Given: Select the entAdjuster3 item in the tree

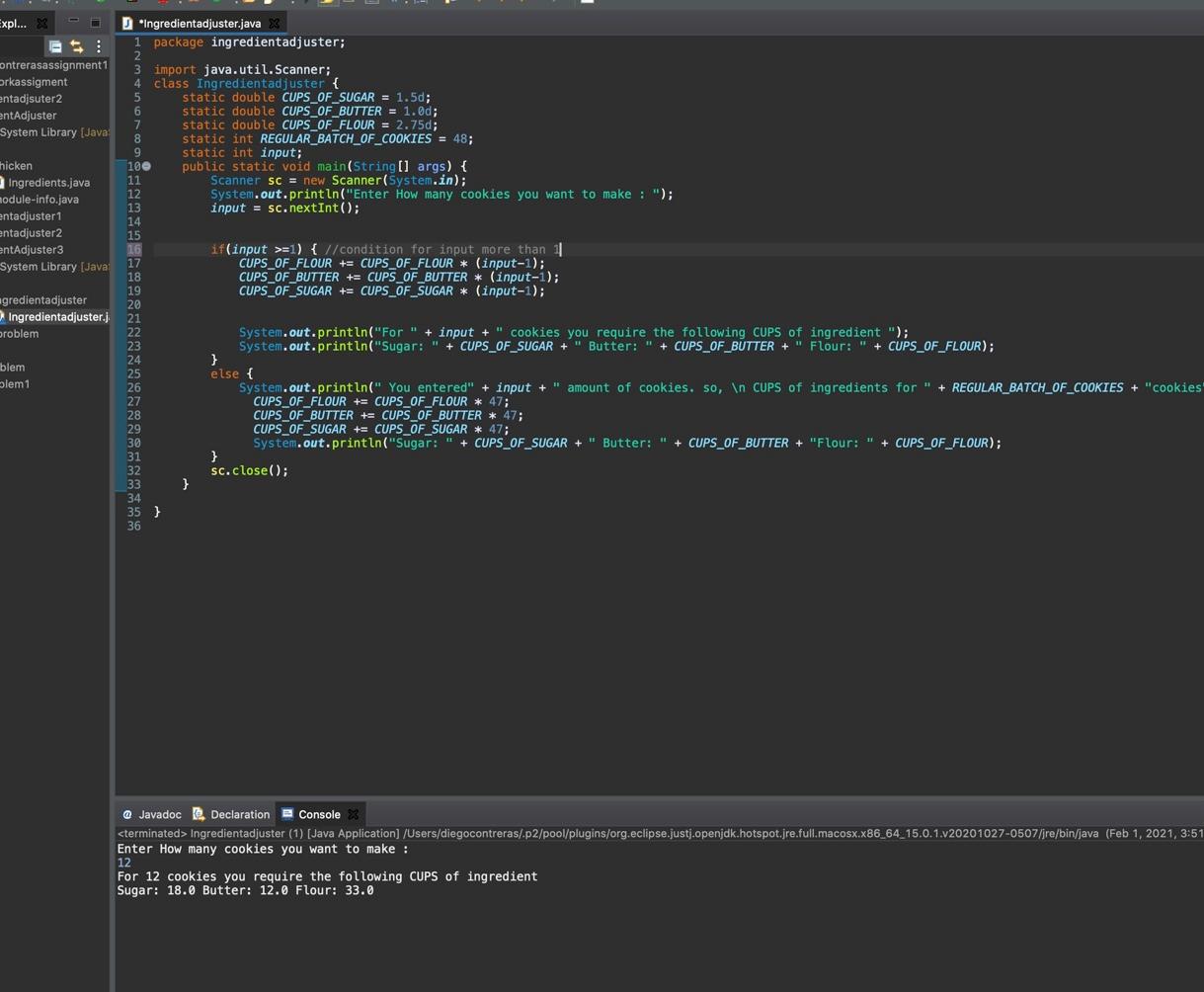Looking at the screenshot, I should (32, 250).
